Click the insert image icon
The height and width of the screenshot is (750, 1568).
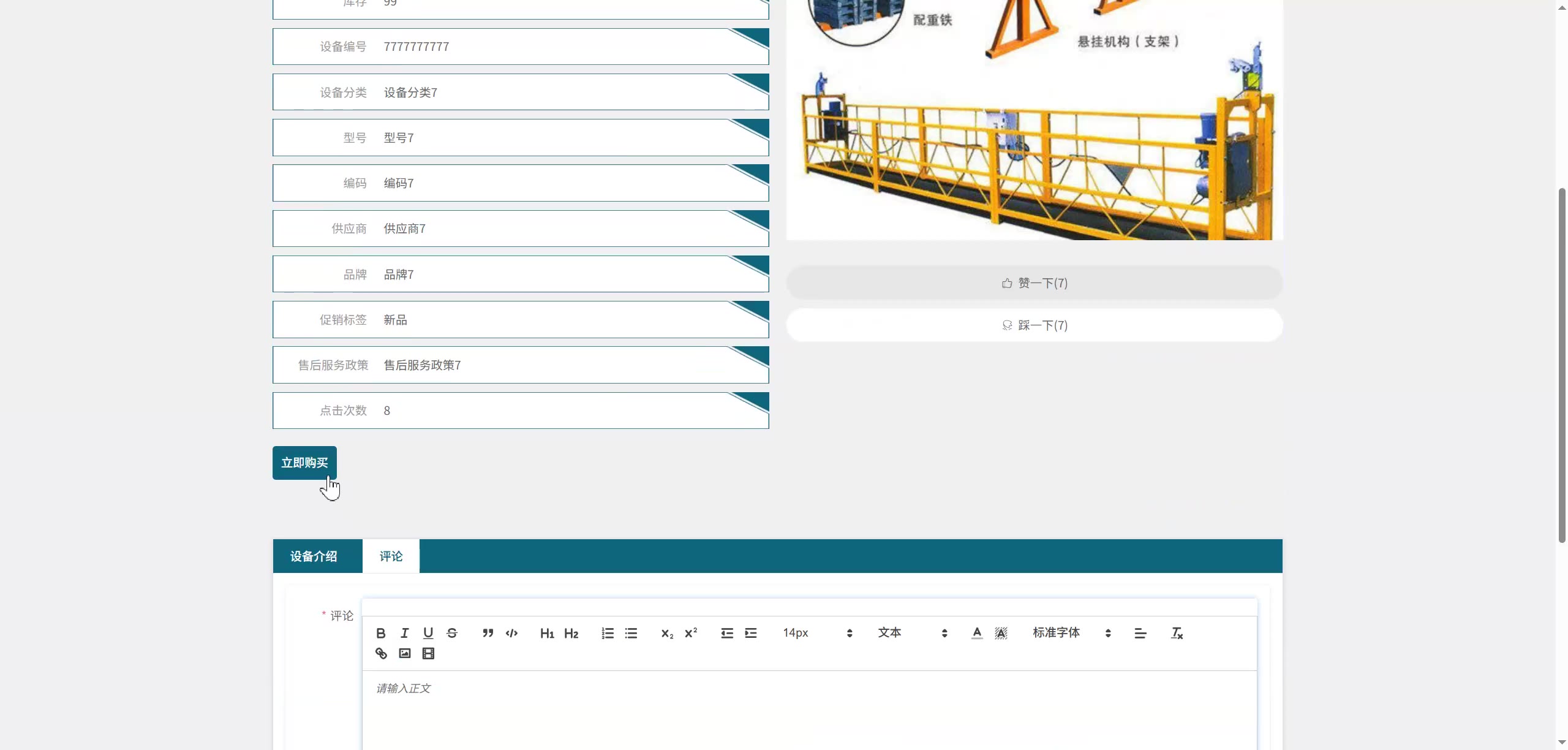(x=405, y=653)
